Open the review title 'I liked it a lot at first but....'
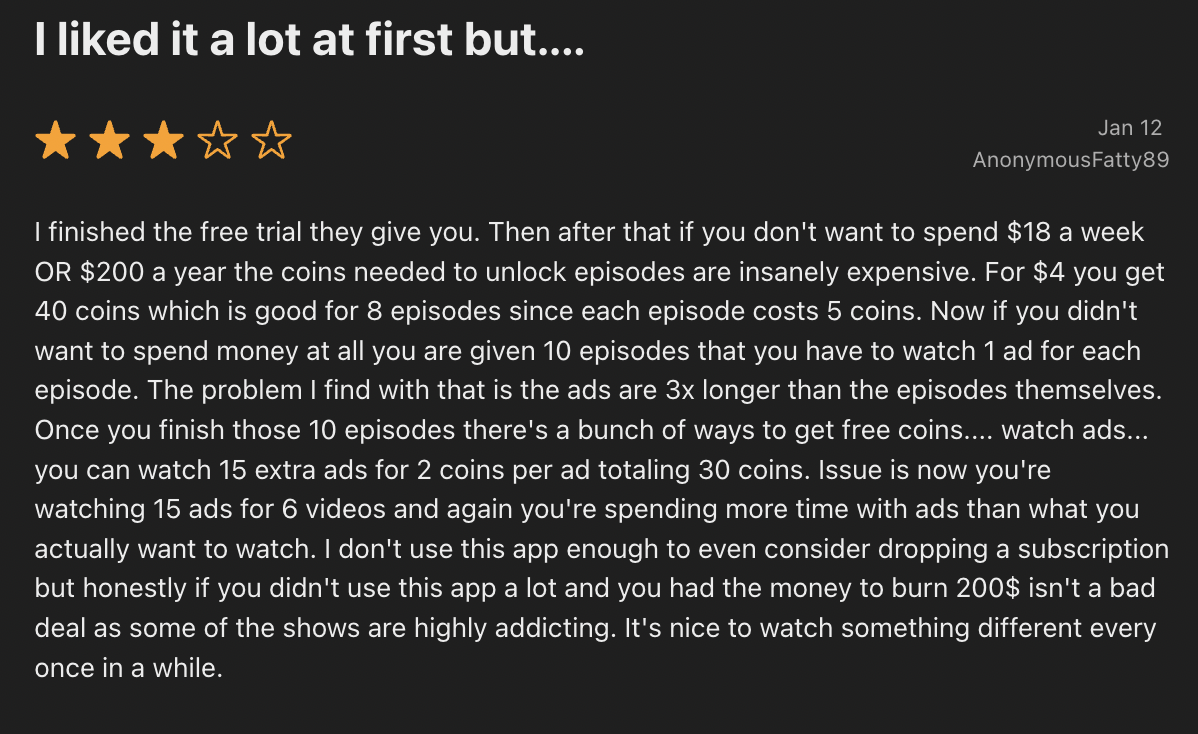1198x734 pixels. (x=309, y=39)
